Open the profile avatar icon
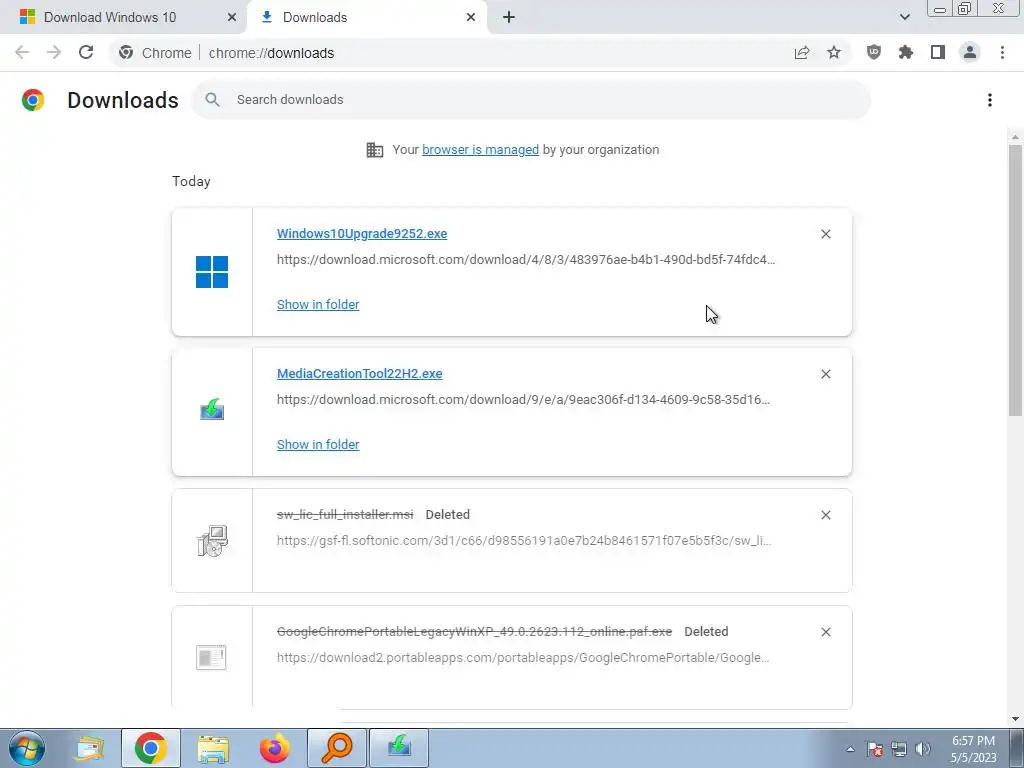Viewport: 1024px width, 768px height. tap(970, 52)
